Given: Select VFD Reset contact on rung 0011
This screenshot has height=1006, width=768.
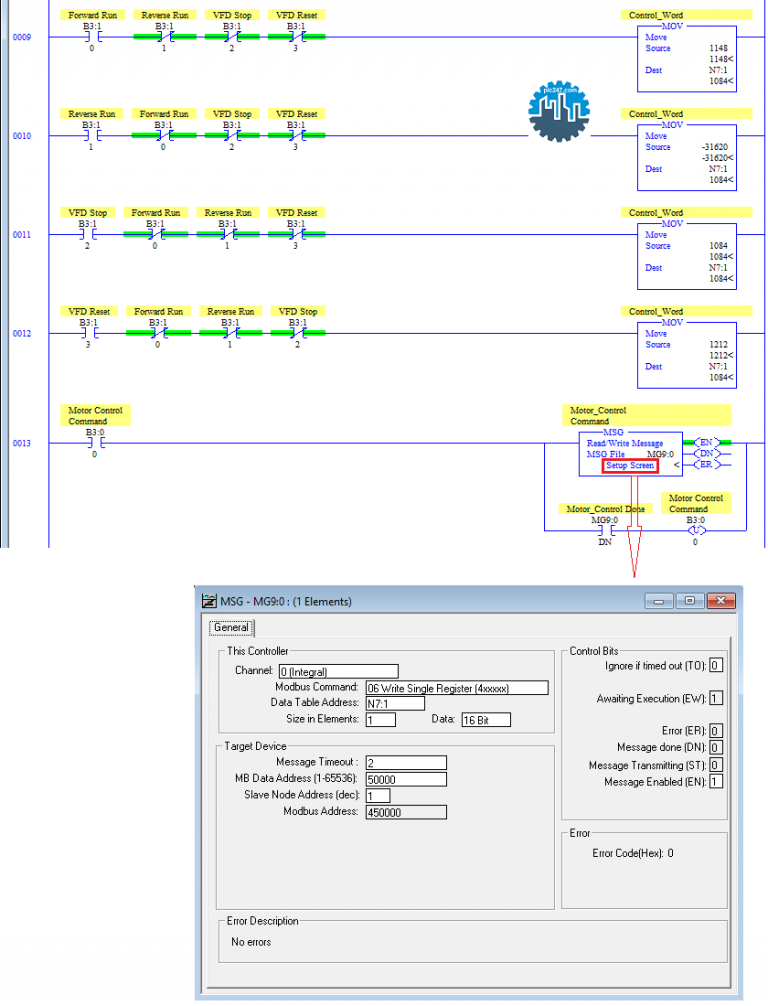Looking at the screenshot, I should pyautogui.click(x=296, y=235).
